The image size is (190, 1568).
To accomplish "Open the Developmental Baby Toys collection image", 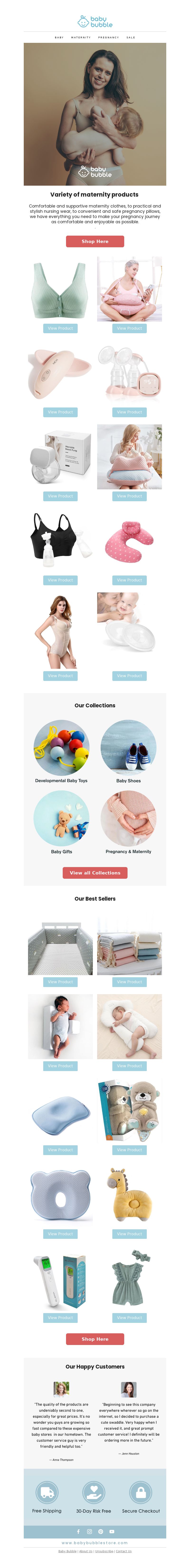I will click(x=61, y=747).
